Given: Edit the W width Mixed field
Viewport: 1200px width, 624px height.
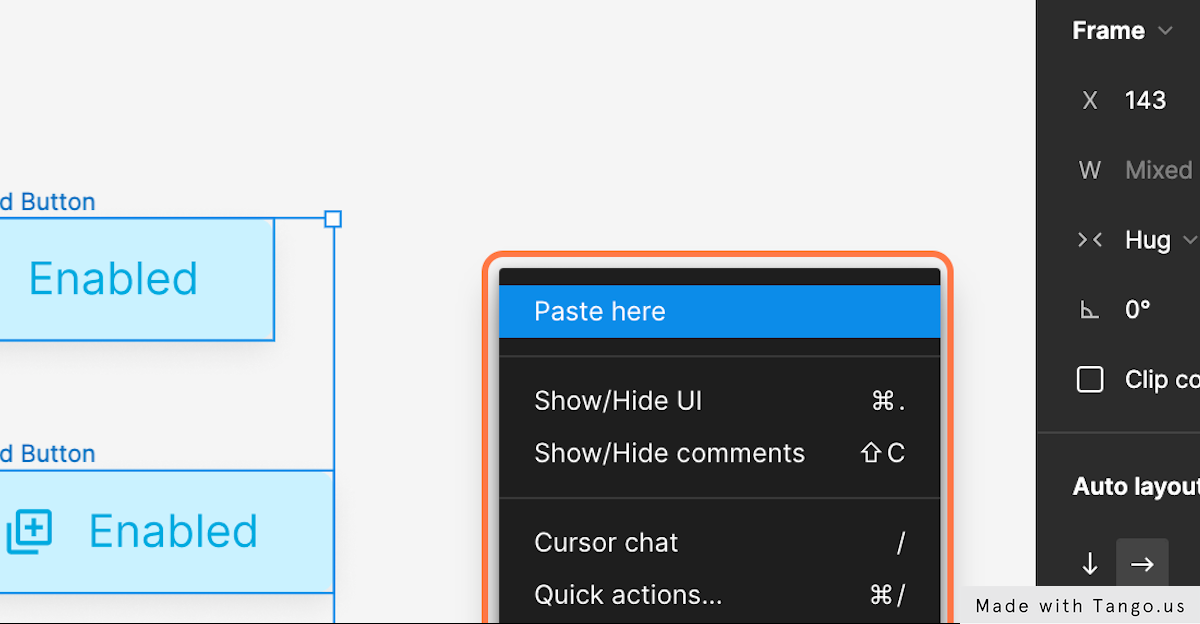Looking at the screenshot, I should coord(1158,170).
